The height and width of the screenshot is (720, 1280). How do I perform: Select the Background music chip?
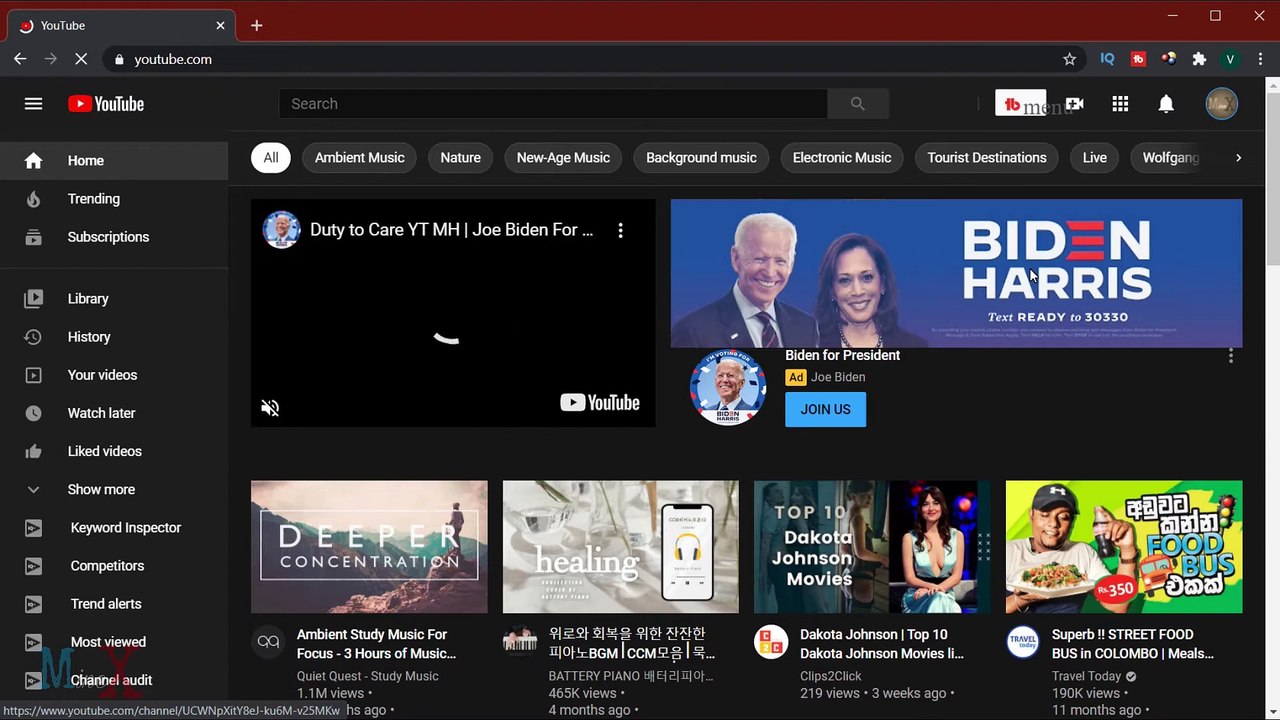click(701, 157)
